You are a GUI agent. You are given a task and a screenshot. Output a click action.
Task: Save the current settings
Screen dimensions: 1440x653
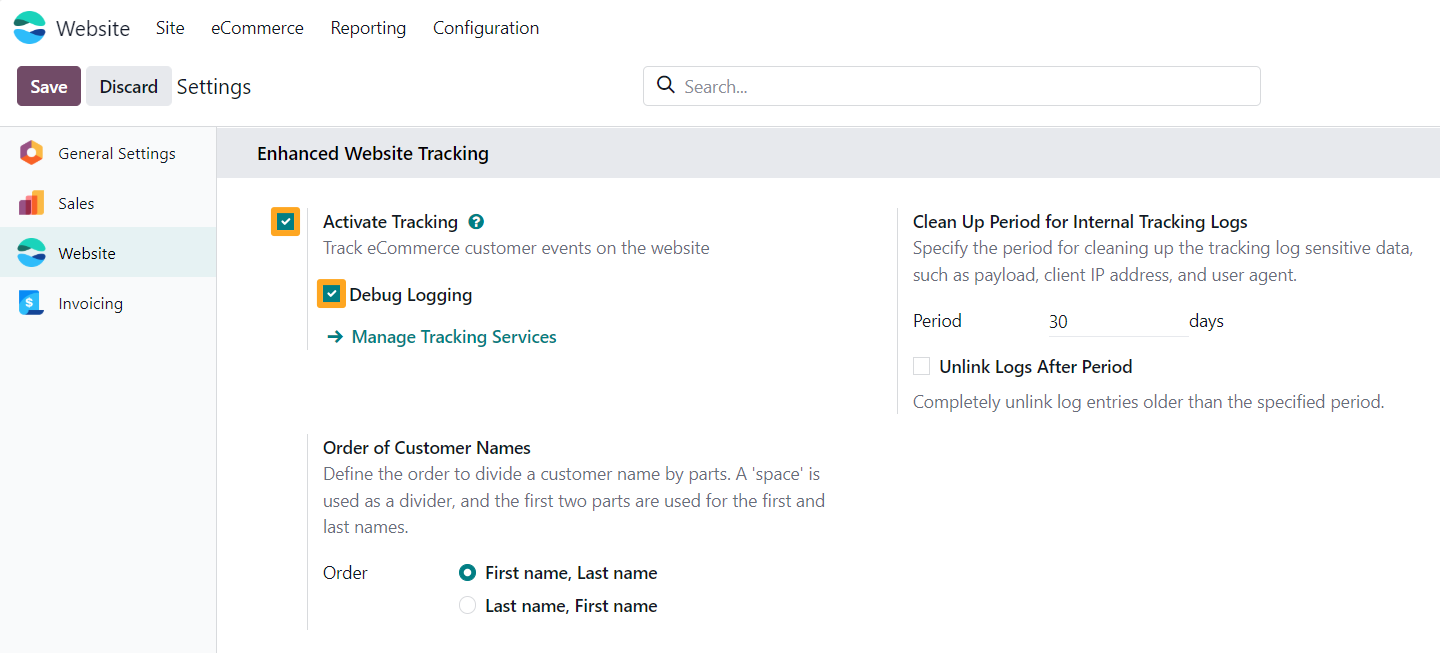pyautogui.click(x=48, y=86)
